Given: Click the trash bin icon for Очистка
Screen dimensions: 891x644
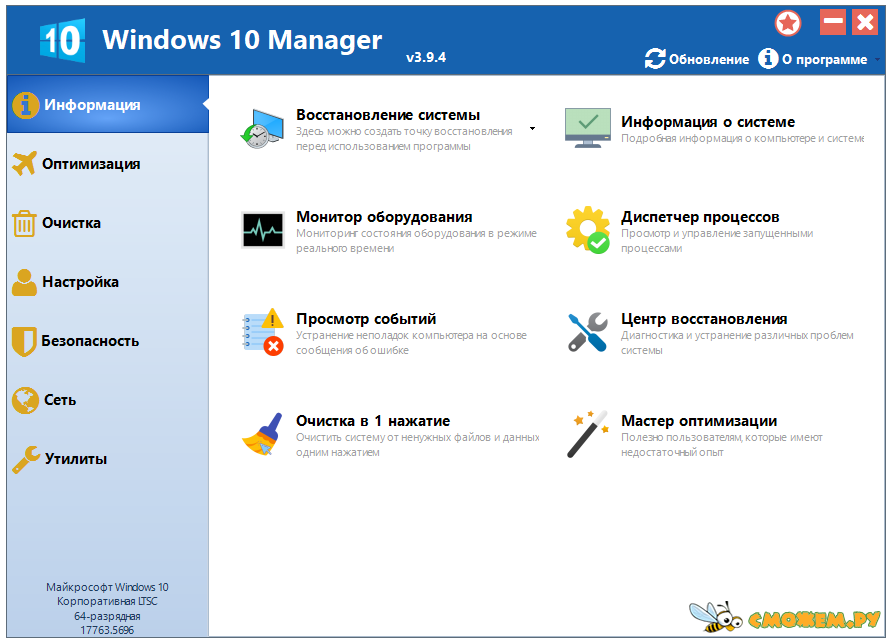Looking at the screenshot, I should (24, 223).
